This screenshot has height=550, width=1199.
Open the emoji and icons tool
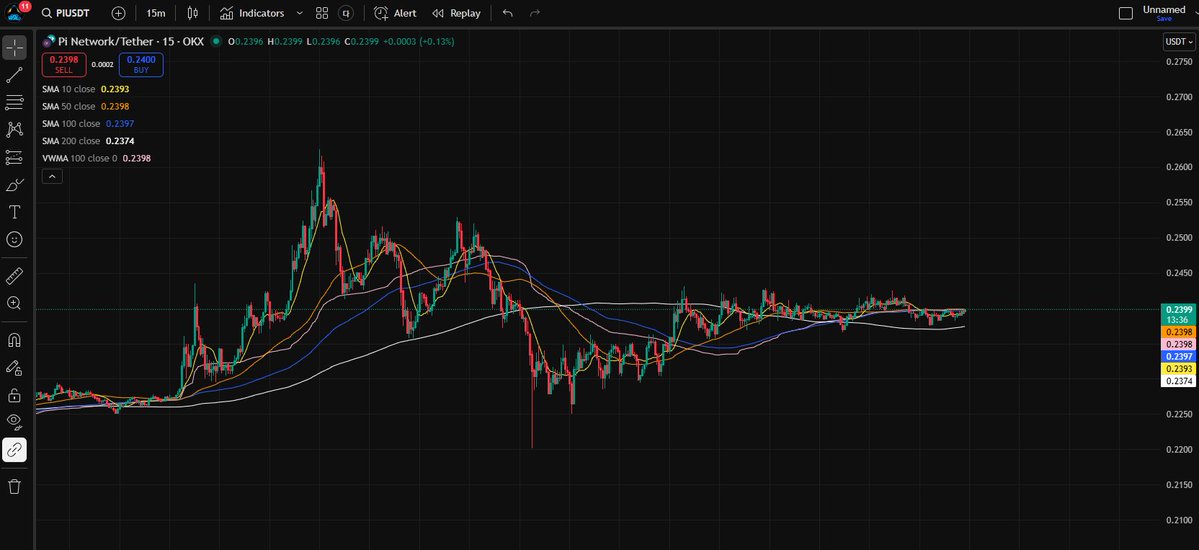coord(15,239)
